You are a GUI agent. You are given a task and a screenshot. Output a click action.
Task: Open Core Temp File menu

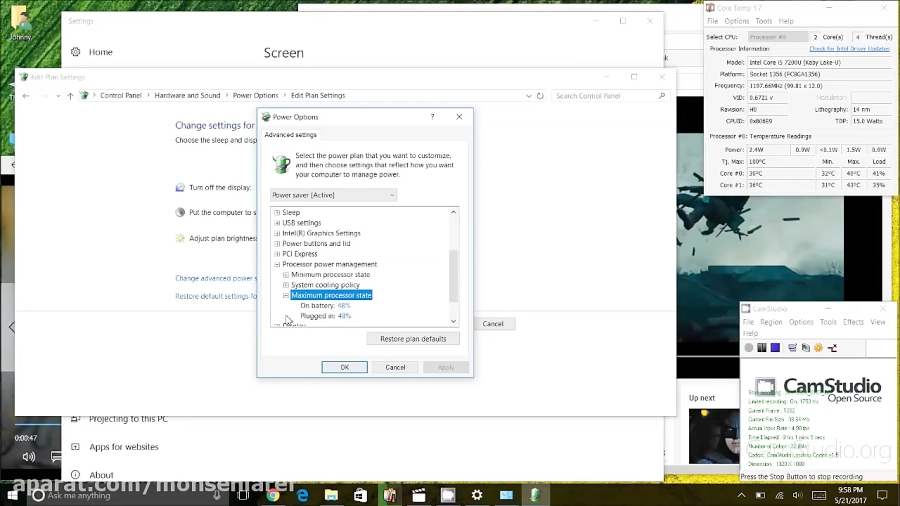click(712, 21)
